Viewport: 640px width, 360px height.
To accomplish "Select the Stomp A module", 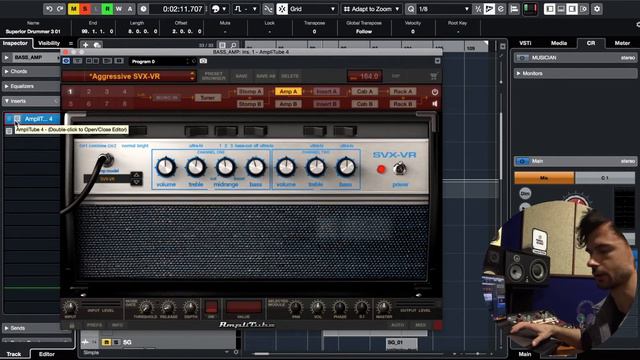I will [x=250, y=91].
